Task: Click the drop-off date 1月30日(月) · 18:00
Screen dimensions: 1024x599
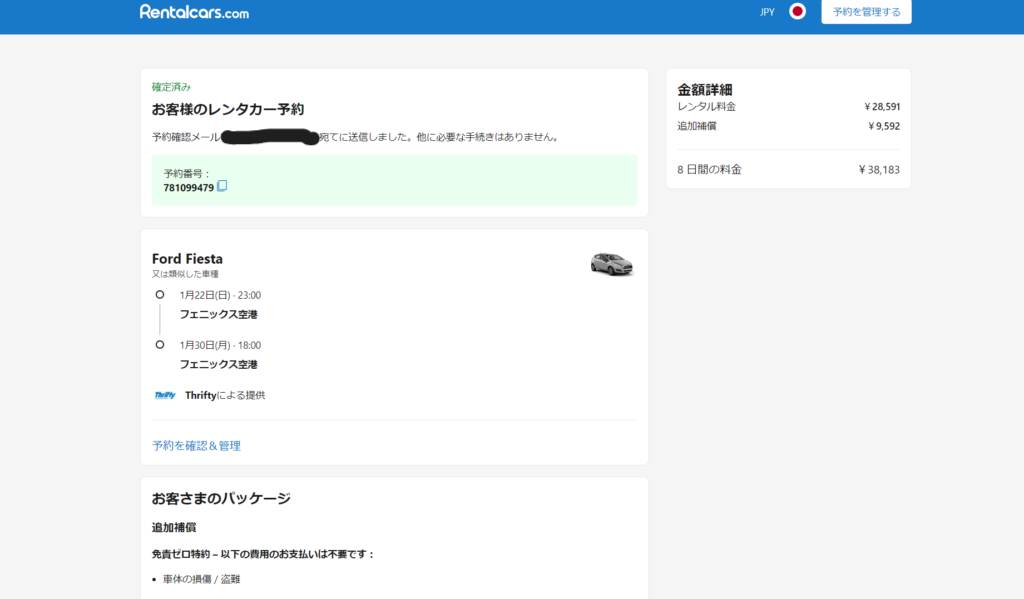Action: pos(220,346)
